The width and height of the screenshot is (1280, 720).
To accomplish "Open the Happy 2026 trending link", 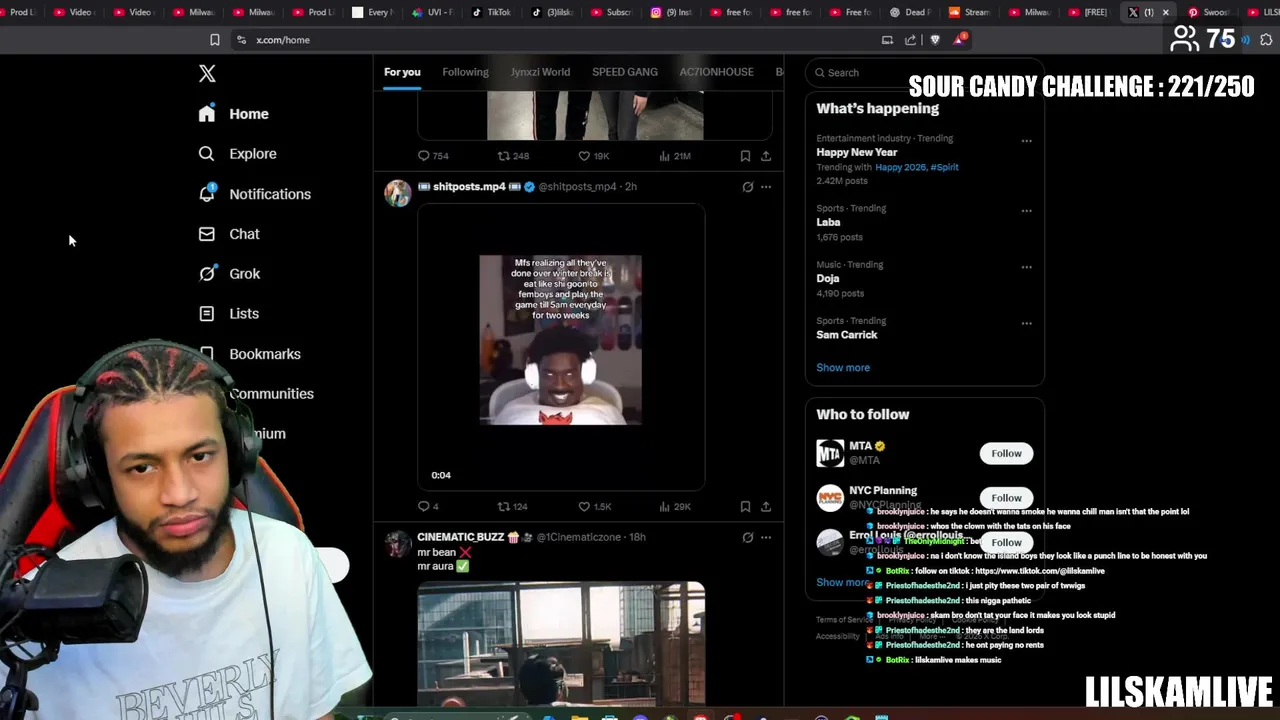I will (x=900, y=167).
